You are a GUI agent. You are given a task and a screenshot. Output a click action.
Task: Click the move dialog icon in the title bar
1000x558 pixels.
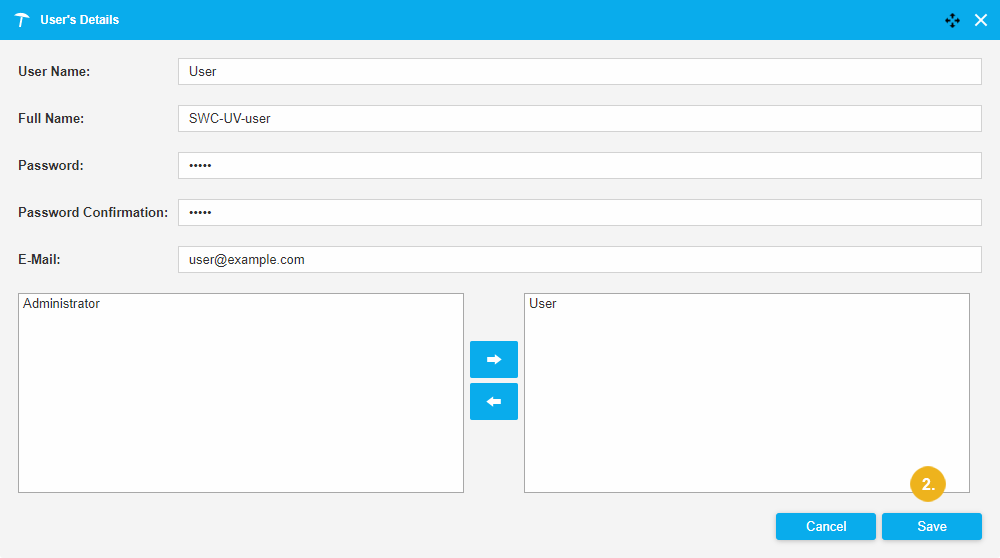(x=952, y=20)
